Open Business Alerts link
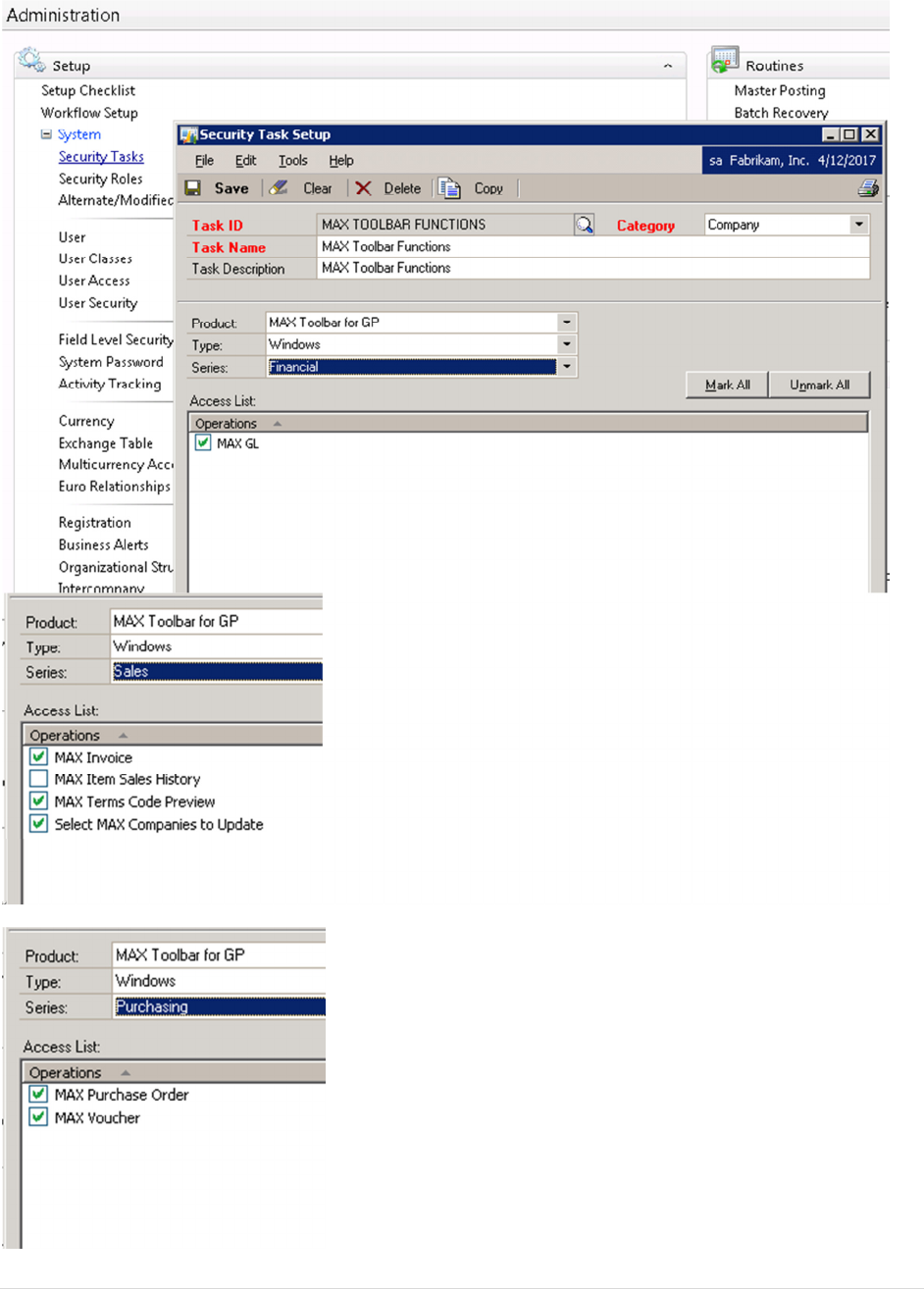The image size is (924, 1289). [x=103, y=544]
